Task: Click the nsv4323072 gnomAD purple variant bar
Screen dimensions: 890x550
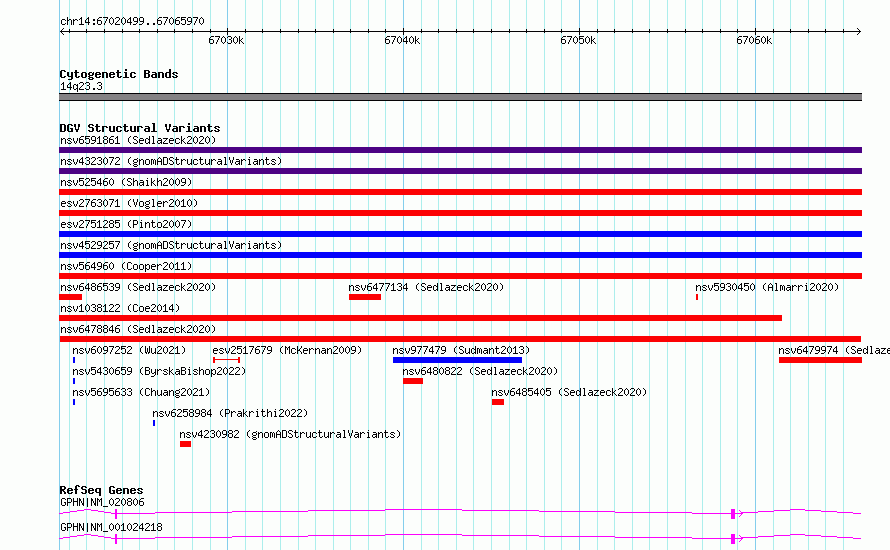Action: (x=460, y=171)
